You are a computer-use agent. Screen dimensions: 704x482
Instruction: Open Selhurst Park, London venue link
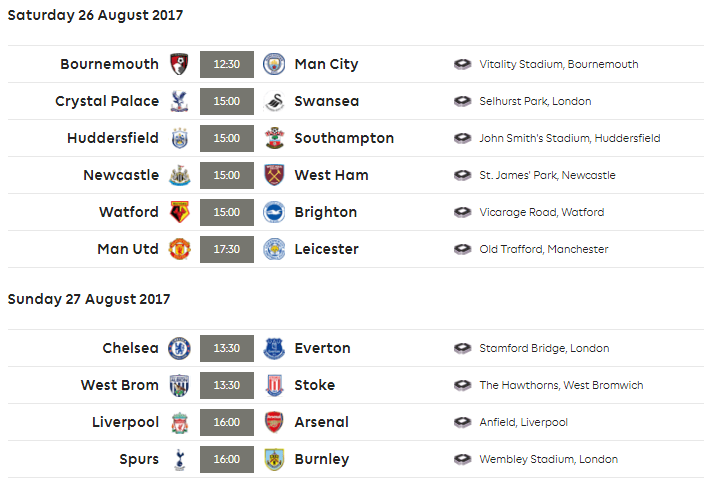click(535, 101)
